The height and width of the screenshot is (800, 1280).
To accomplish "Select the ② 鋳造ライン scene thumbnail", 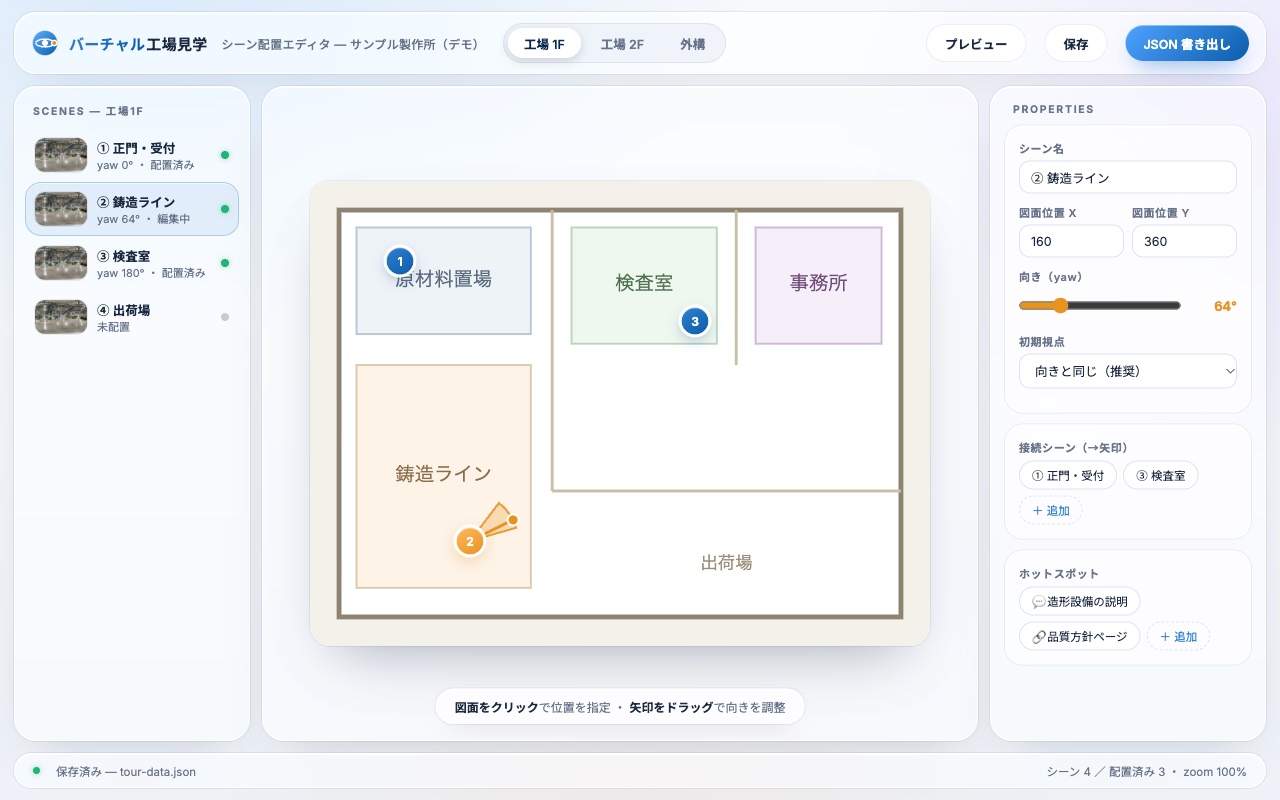I will pyautogui.click(x=61, y=209).
